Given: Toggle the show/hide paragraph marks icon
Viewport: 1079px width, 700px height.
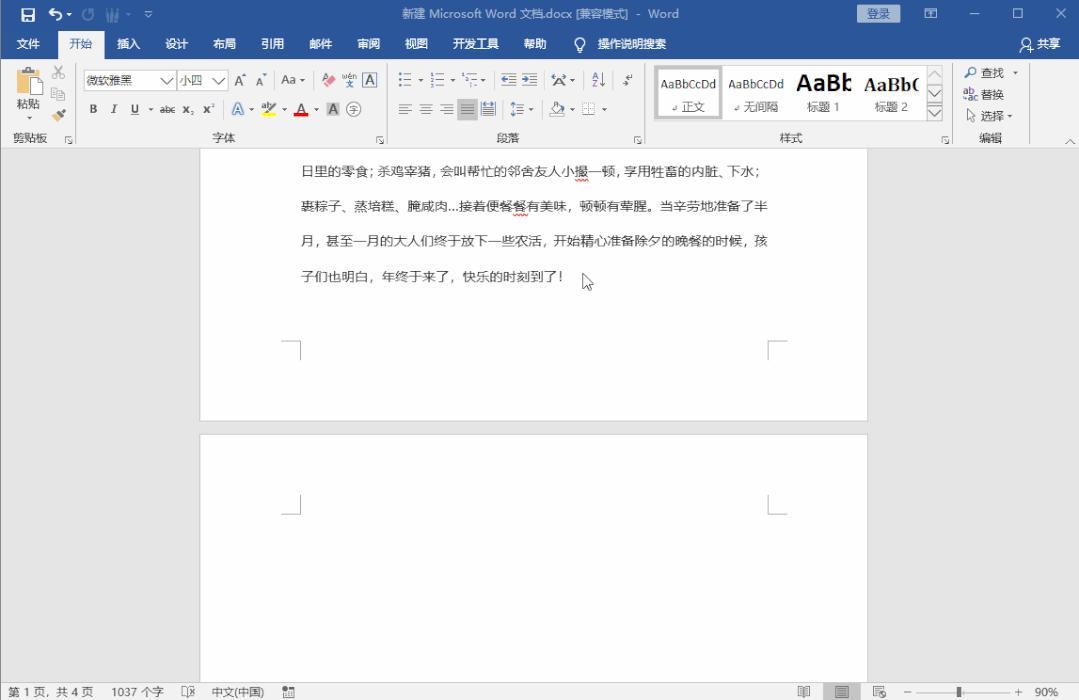Looking at the screenshot, I should [626, 80].
